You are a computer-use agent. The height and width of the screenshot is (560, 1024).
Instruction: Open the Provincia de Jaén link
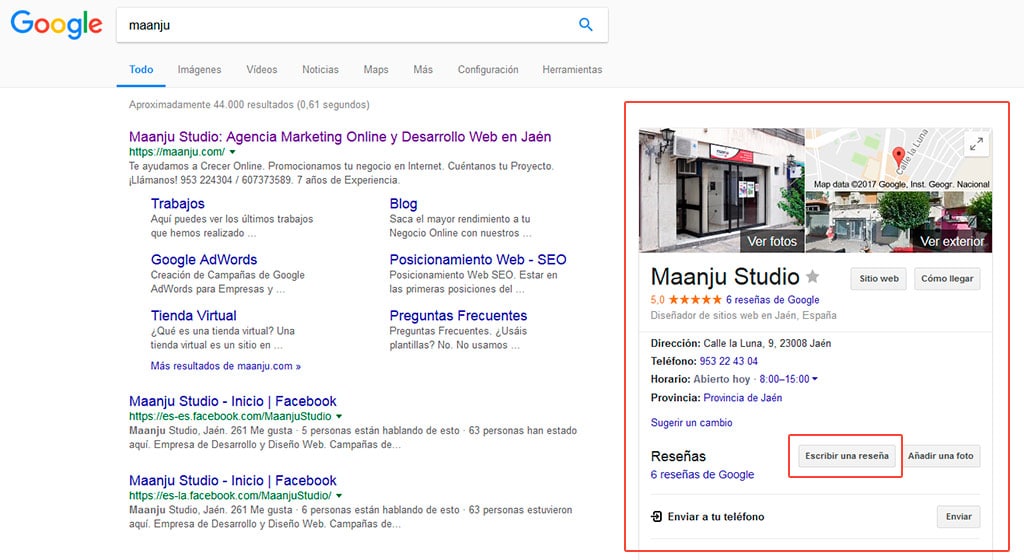743,397
